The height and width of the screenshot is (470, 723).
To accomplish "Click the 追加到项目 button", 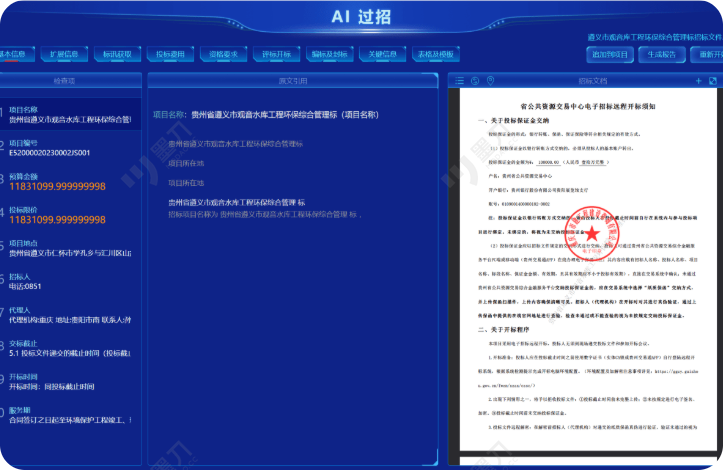I will [x=610, y=54].
